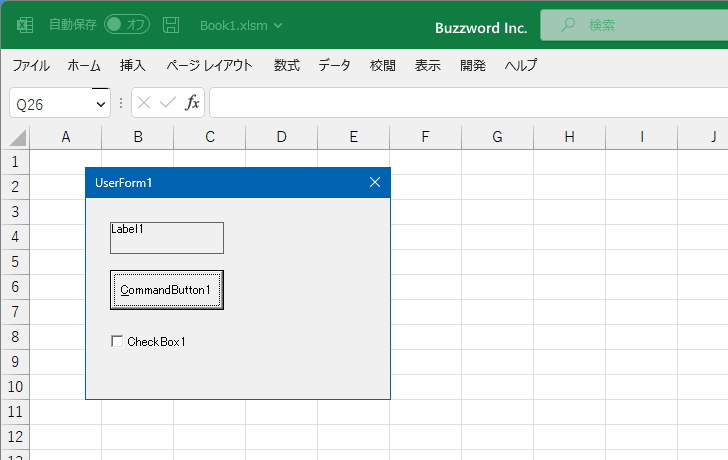Switch to the 校閲 ribbon tab
Image resolution: width=728 pixels, height=460 pixels.
click(383, 65)
